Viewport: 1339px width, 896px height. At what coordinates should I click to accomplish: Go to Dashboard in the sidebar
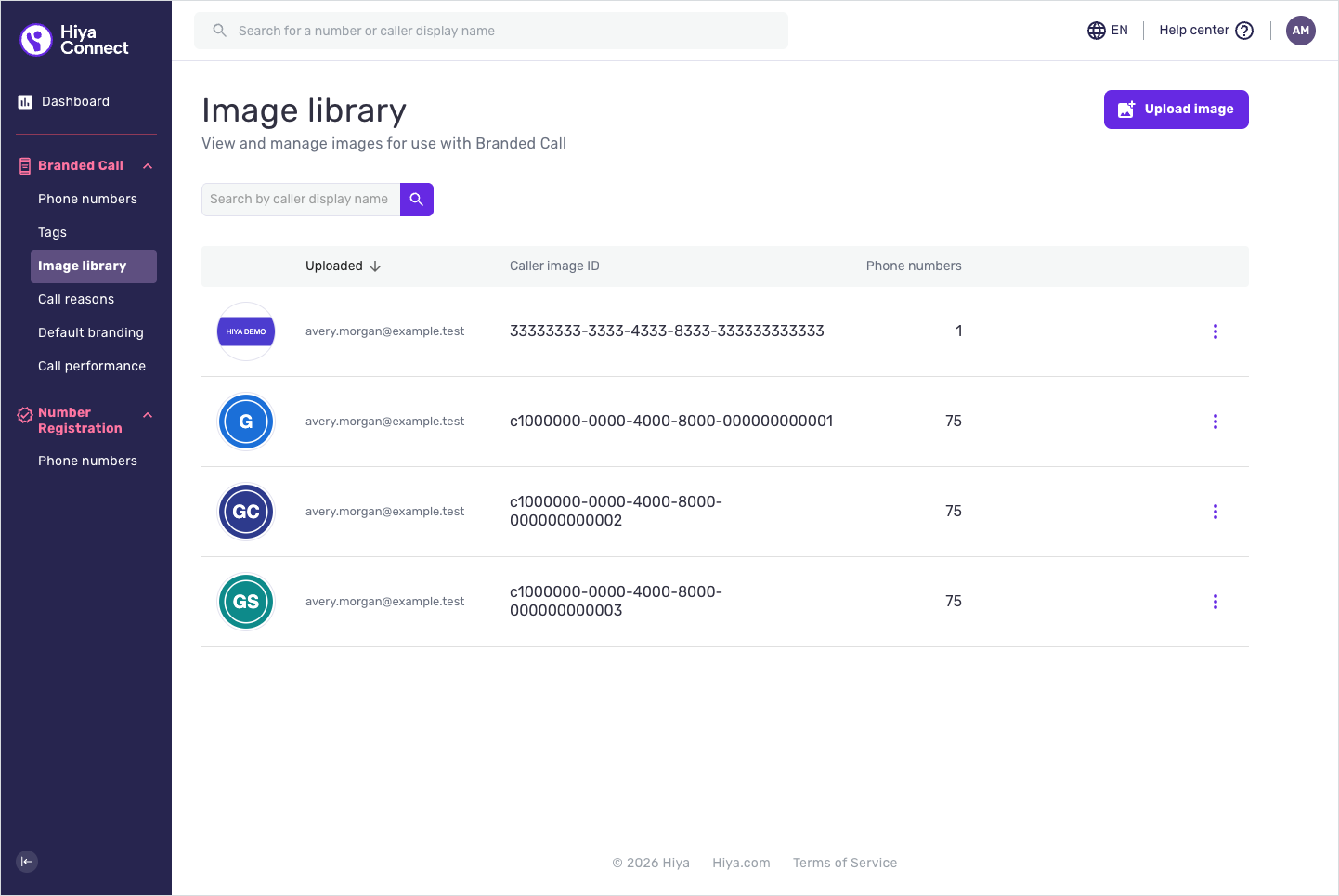pyautogui.click(x=75, y=102)
